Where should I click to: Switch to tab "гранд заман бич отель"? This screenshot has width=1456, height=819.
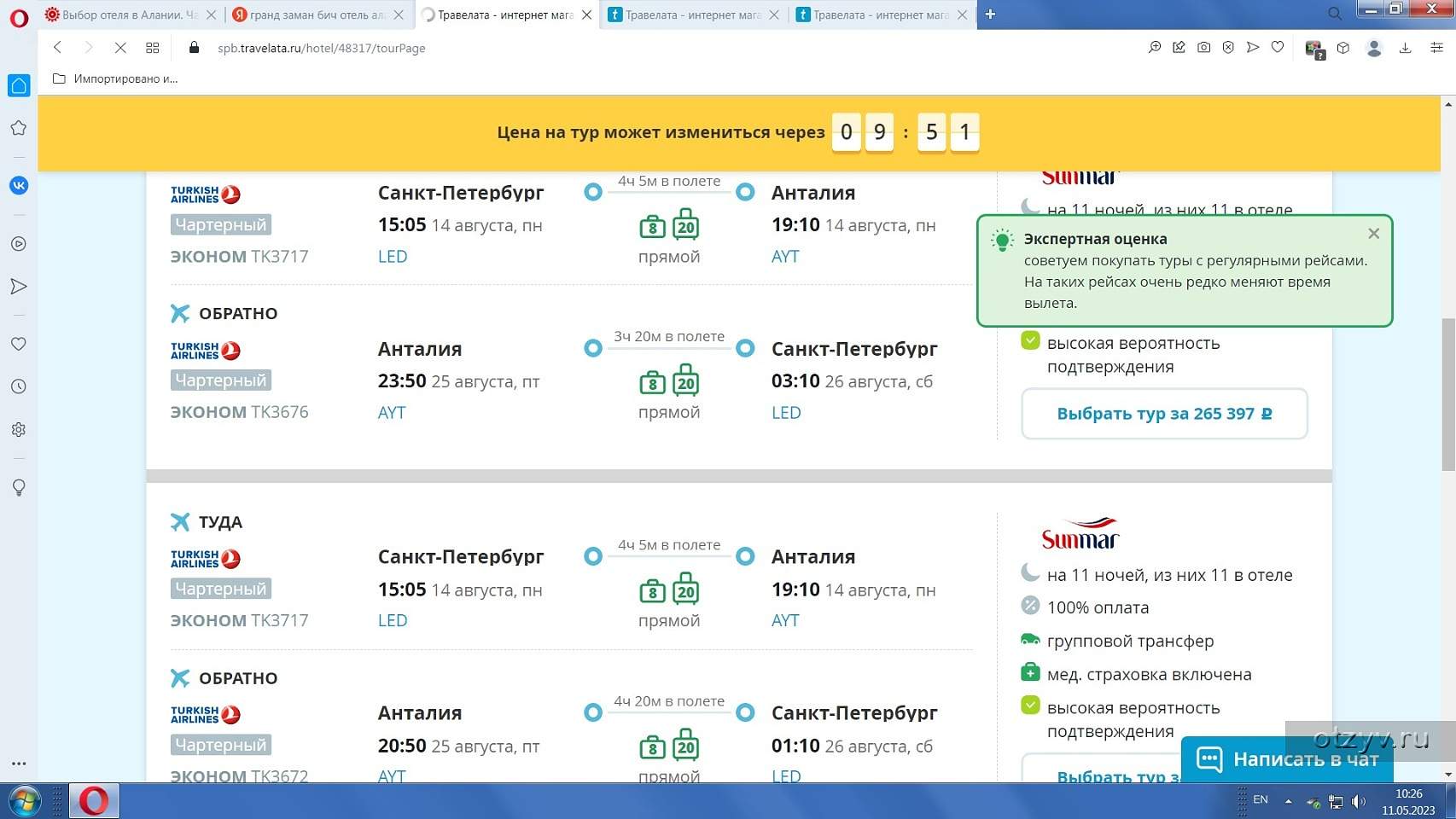click(x=317, y=15)
